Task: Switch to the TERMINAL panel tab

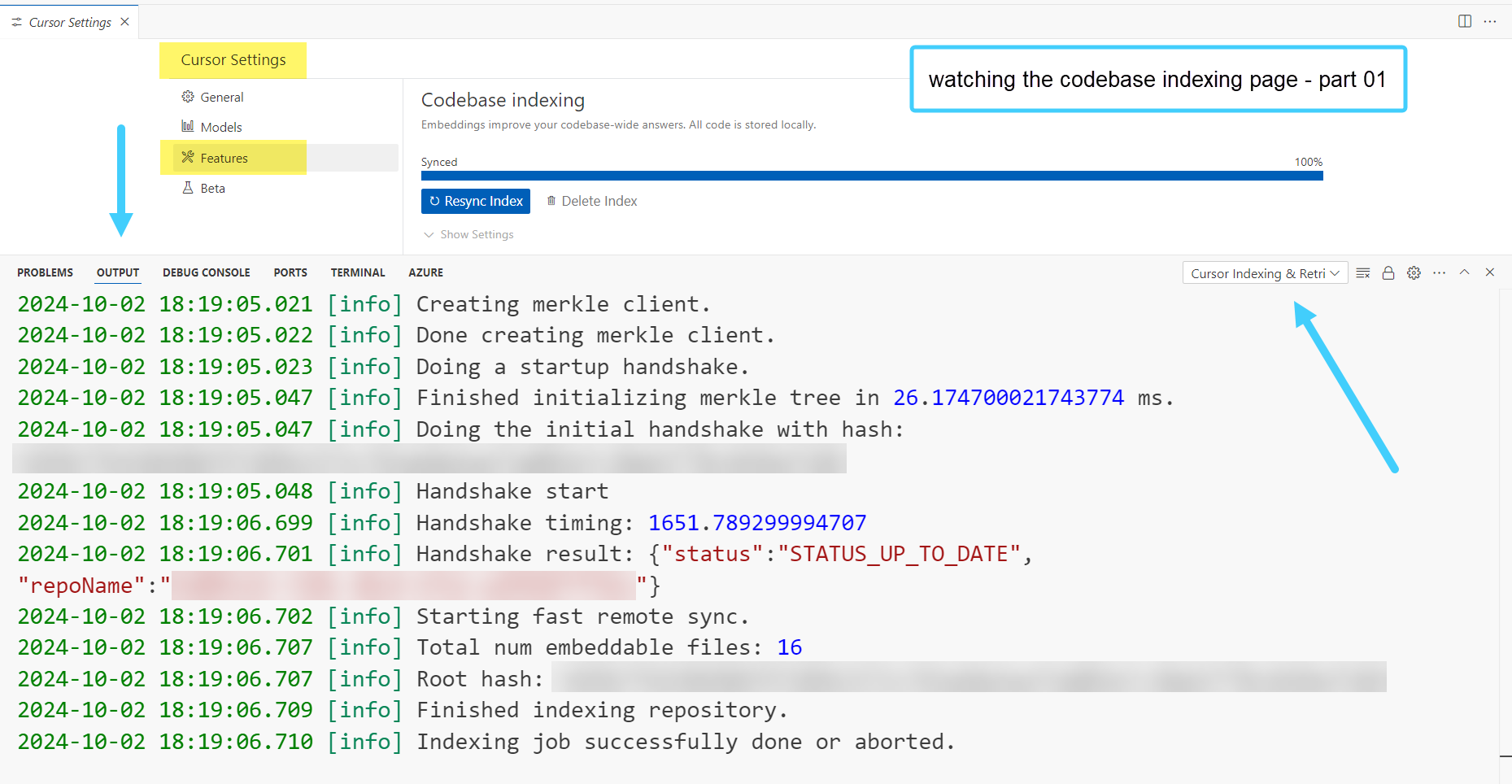Action: 358,272
